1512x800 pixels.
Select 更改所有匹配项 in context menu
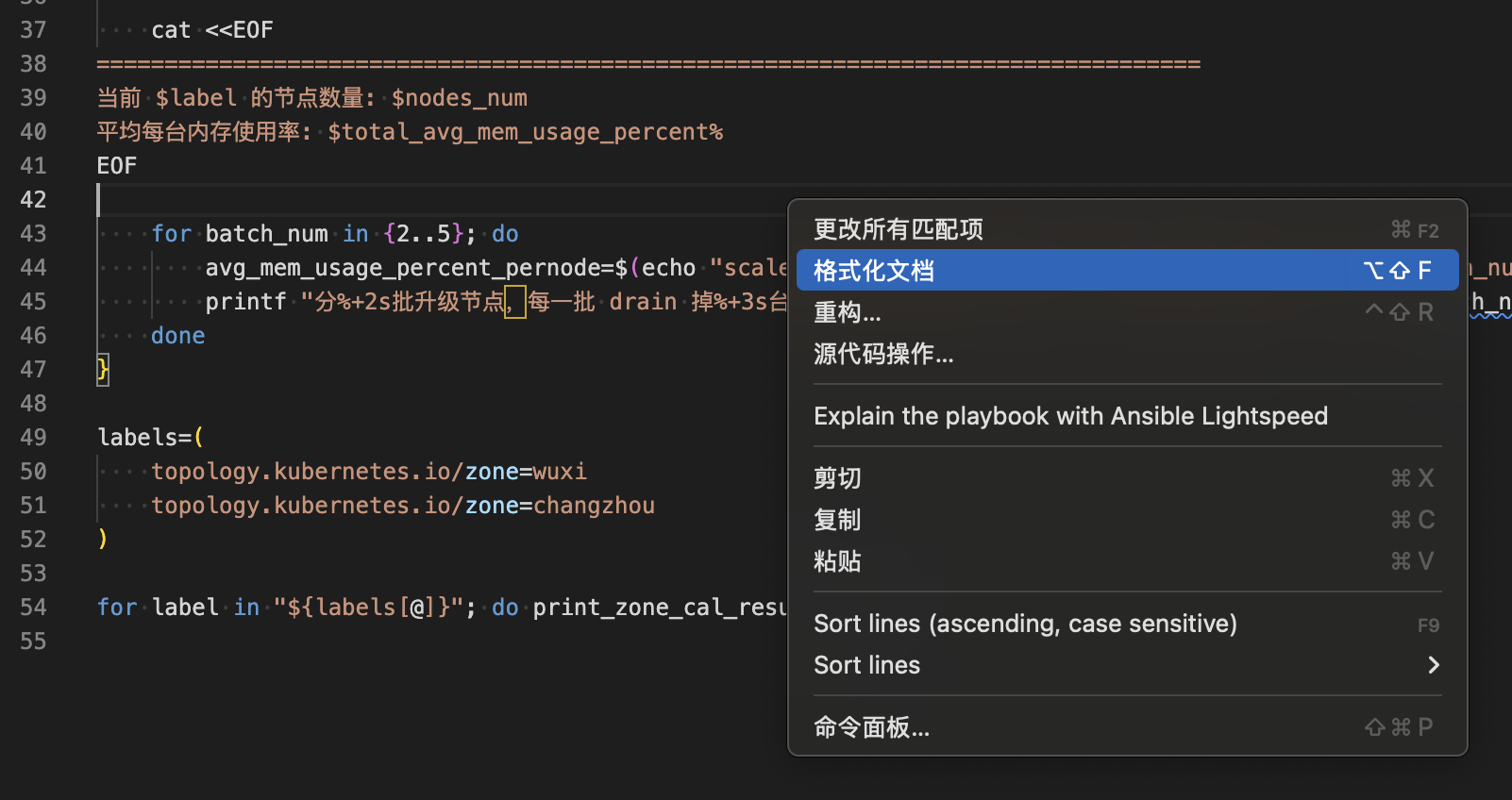(1127, 229)
